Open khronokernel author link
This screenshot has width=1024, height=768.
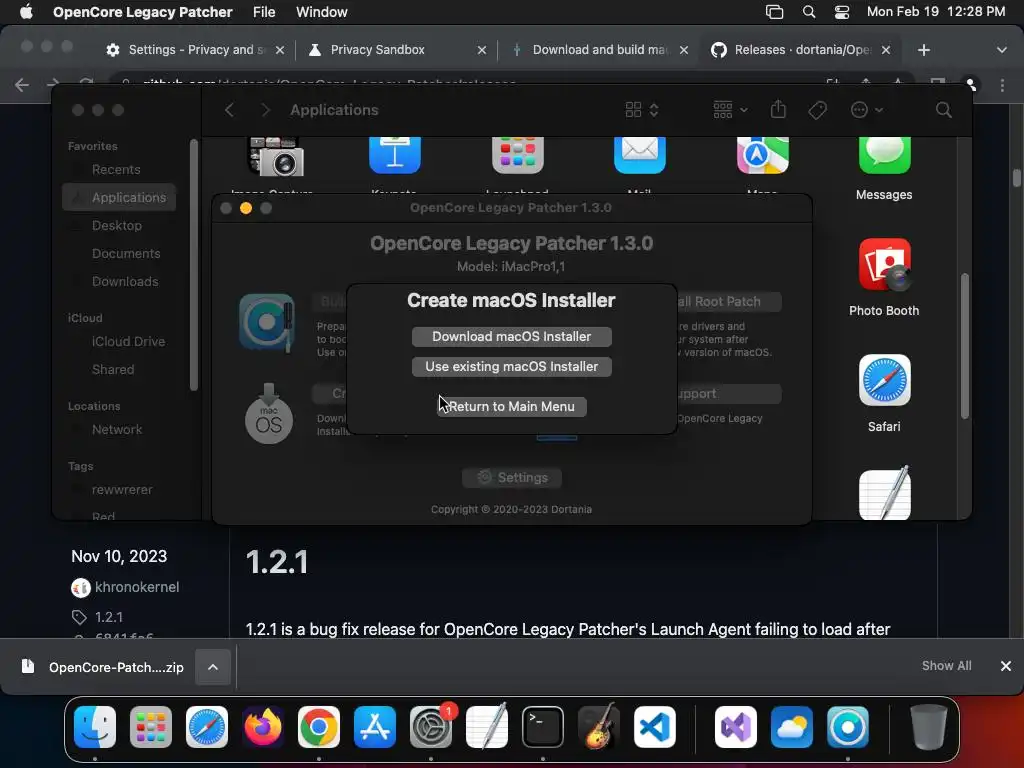click(x=136, y=587)
